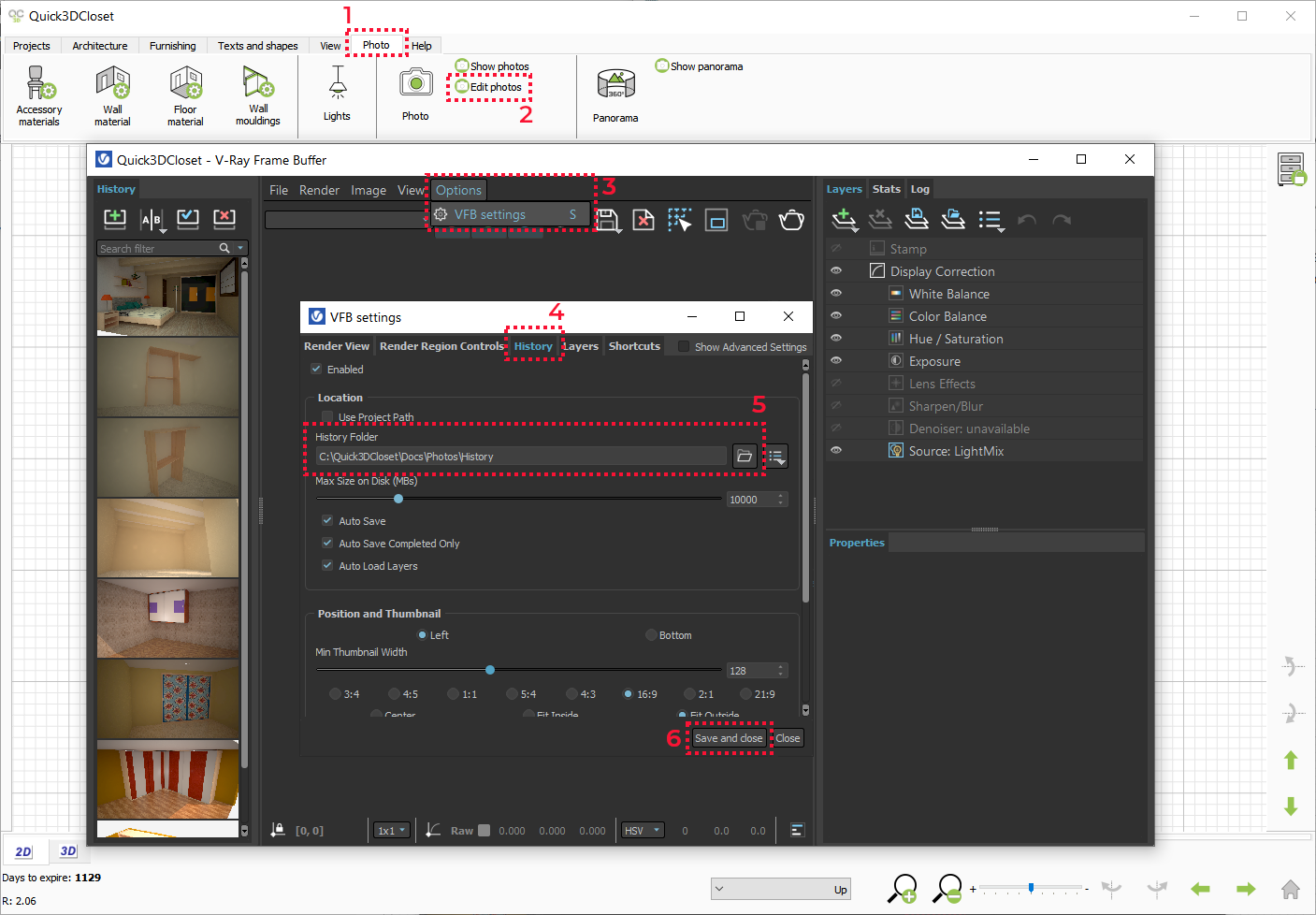Click the delete layer icon in Layers panel
The image size is (1316, 915).
[x=880, y=220]
